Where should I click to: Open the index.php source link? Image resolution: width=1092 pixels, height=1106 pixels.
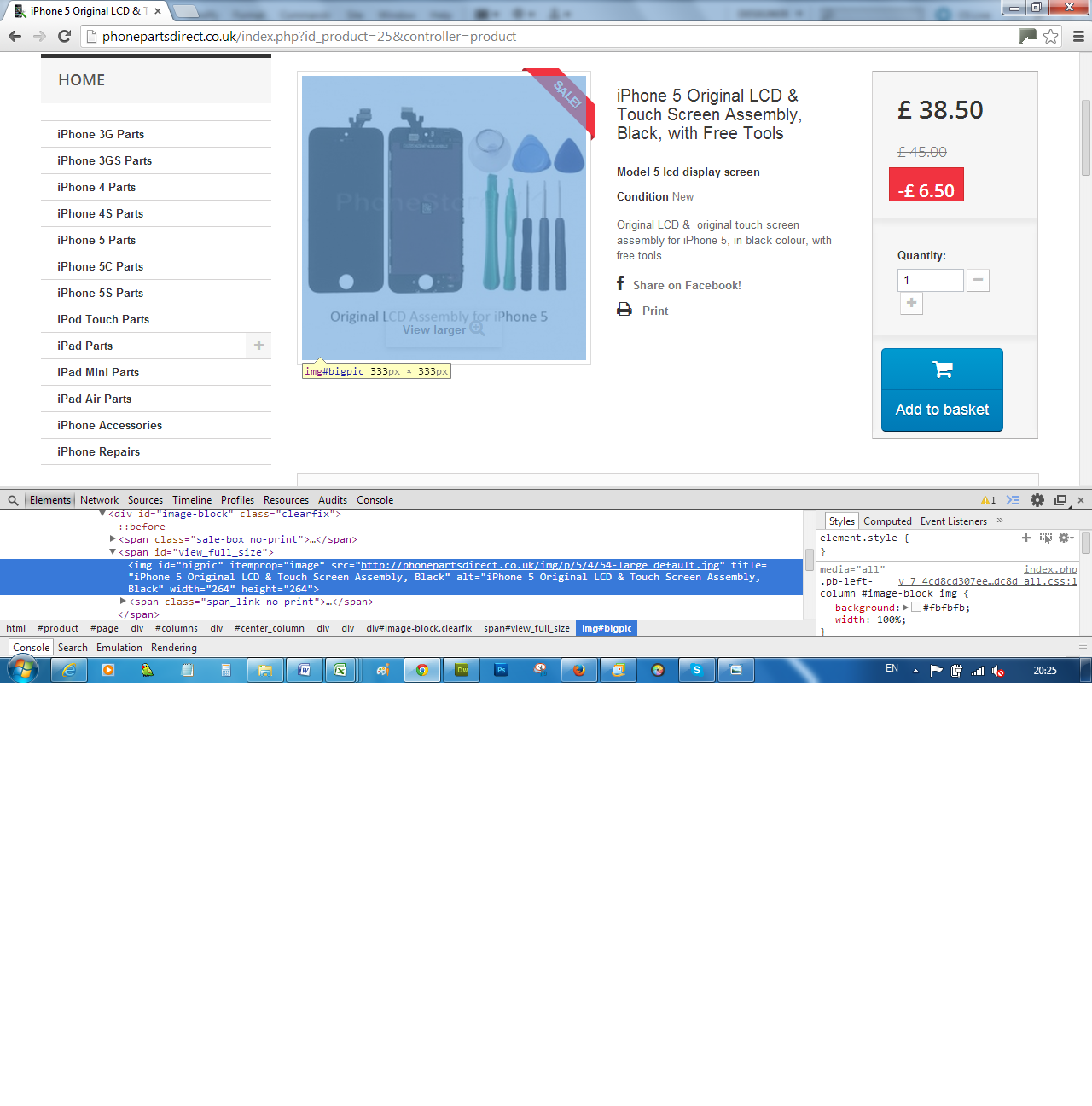[1050, 569]
